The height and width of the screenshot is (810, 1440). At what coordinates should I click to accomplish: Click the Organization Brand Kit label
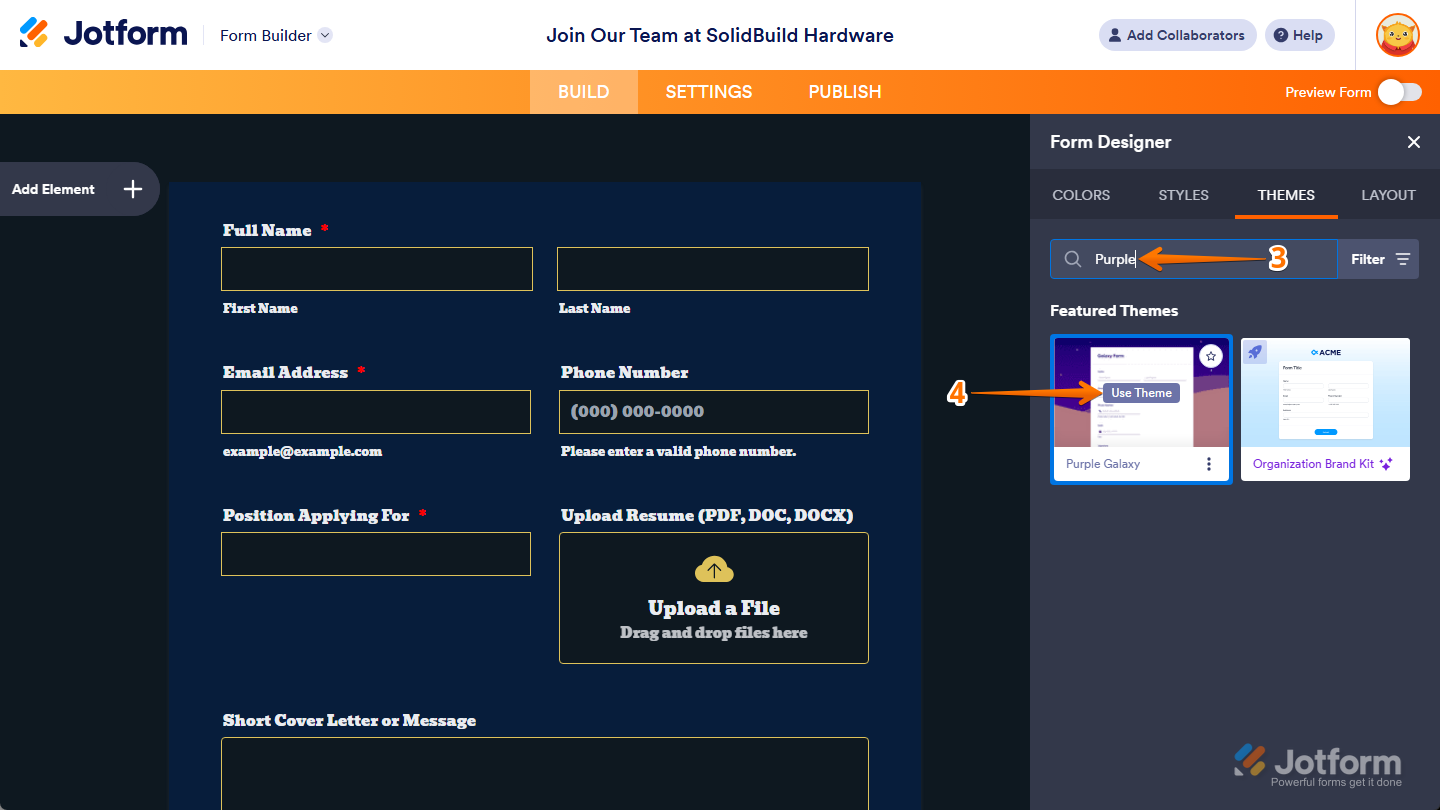[x=1314, y=464]
